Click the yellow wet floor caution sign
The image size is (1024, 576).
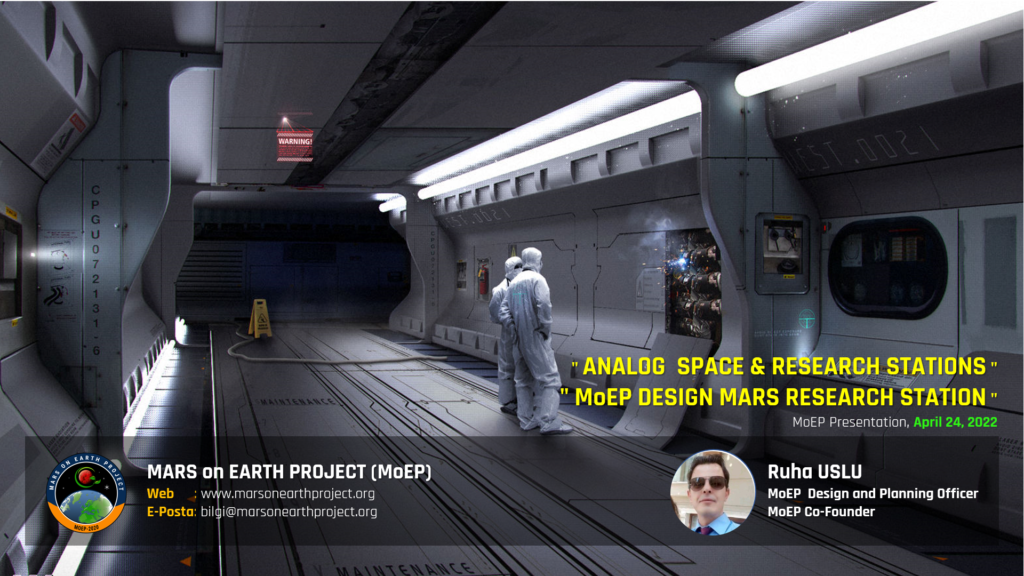pyautogui.click(x=260, y=318)
